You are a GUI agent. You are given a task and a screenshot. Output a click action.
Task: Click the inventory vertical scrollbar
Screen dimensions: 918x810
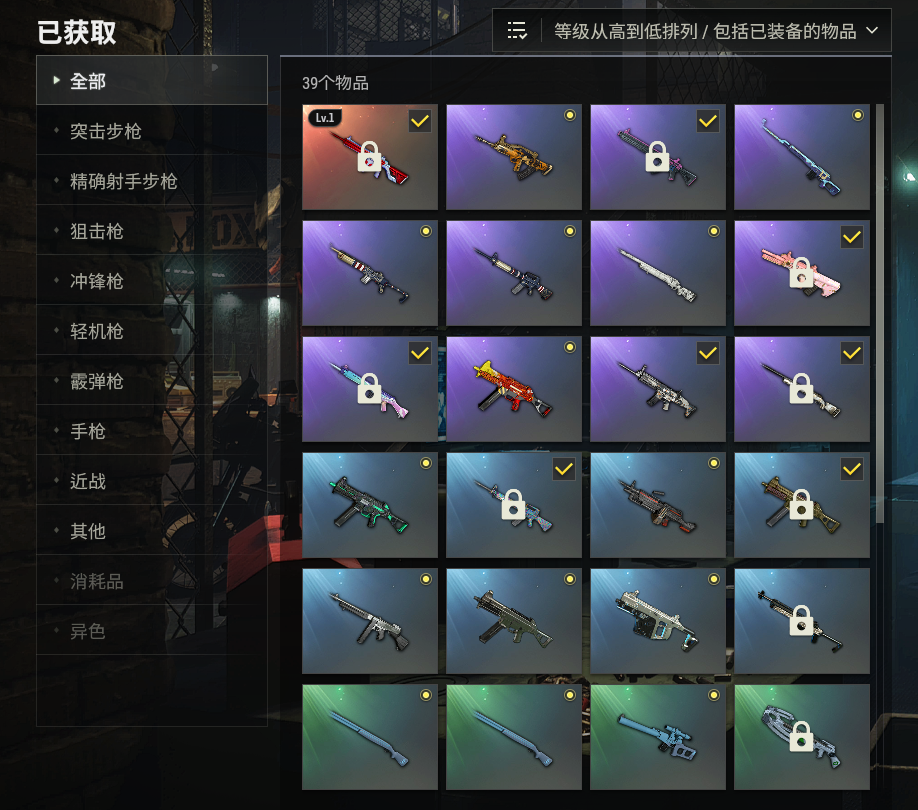click(x=879, y=314)
